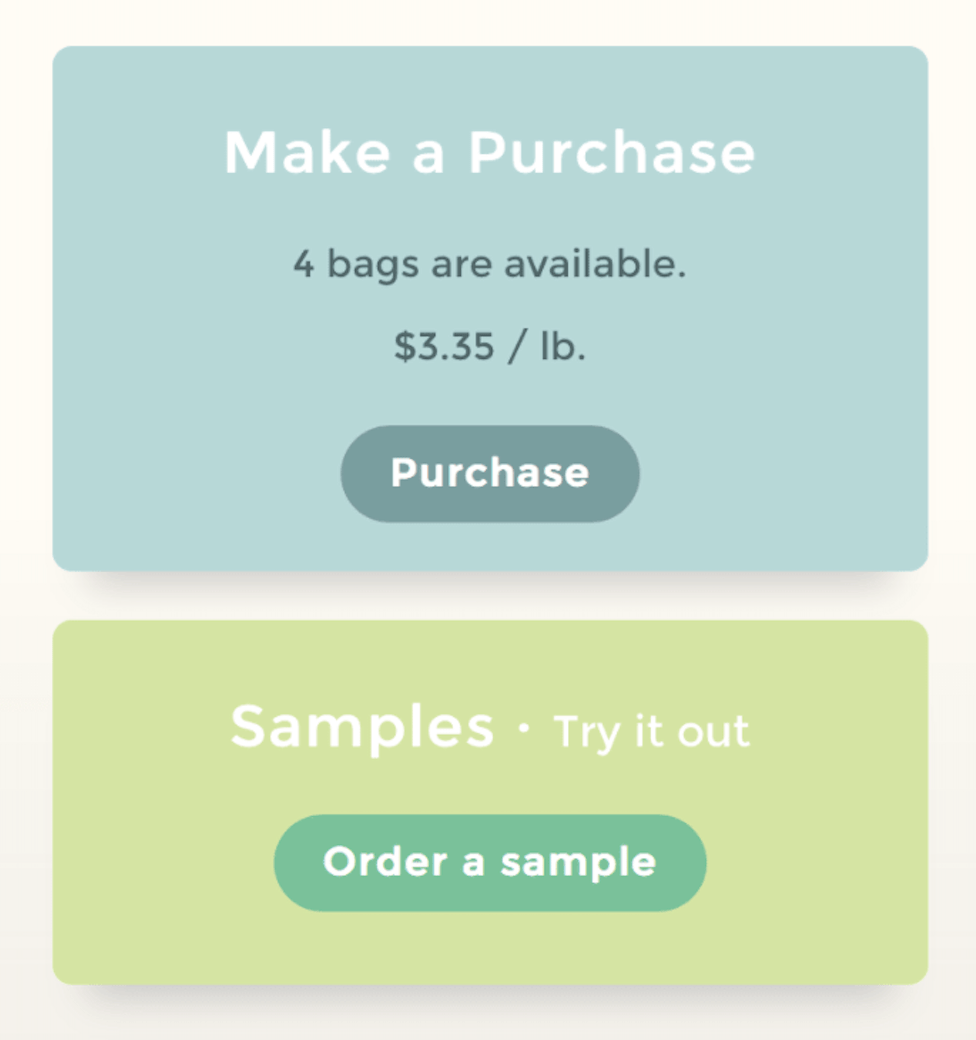Click 'Purchase' word in the card title
Image resolution: width=976 pixels, height=1040 pixels.
(612, 153)
